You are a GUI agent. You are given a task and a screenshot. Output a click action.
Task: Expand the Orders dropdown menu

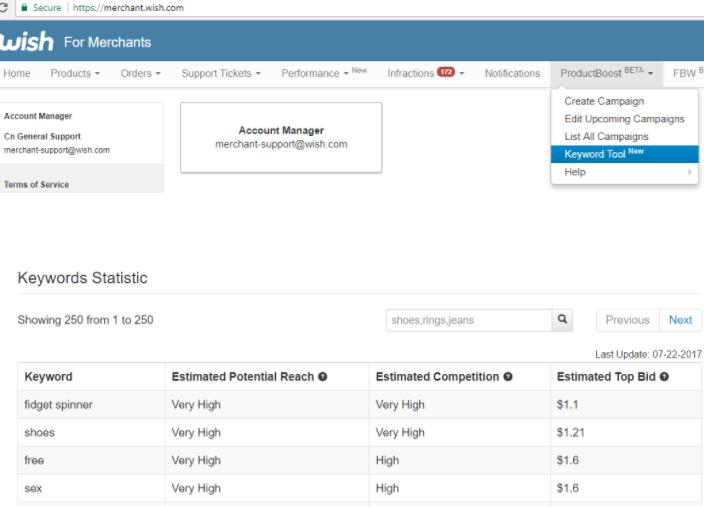(140, 74)
